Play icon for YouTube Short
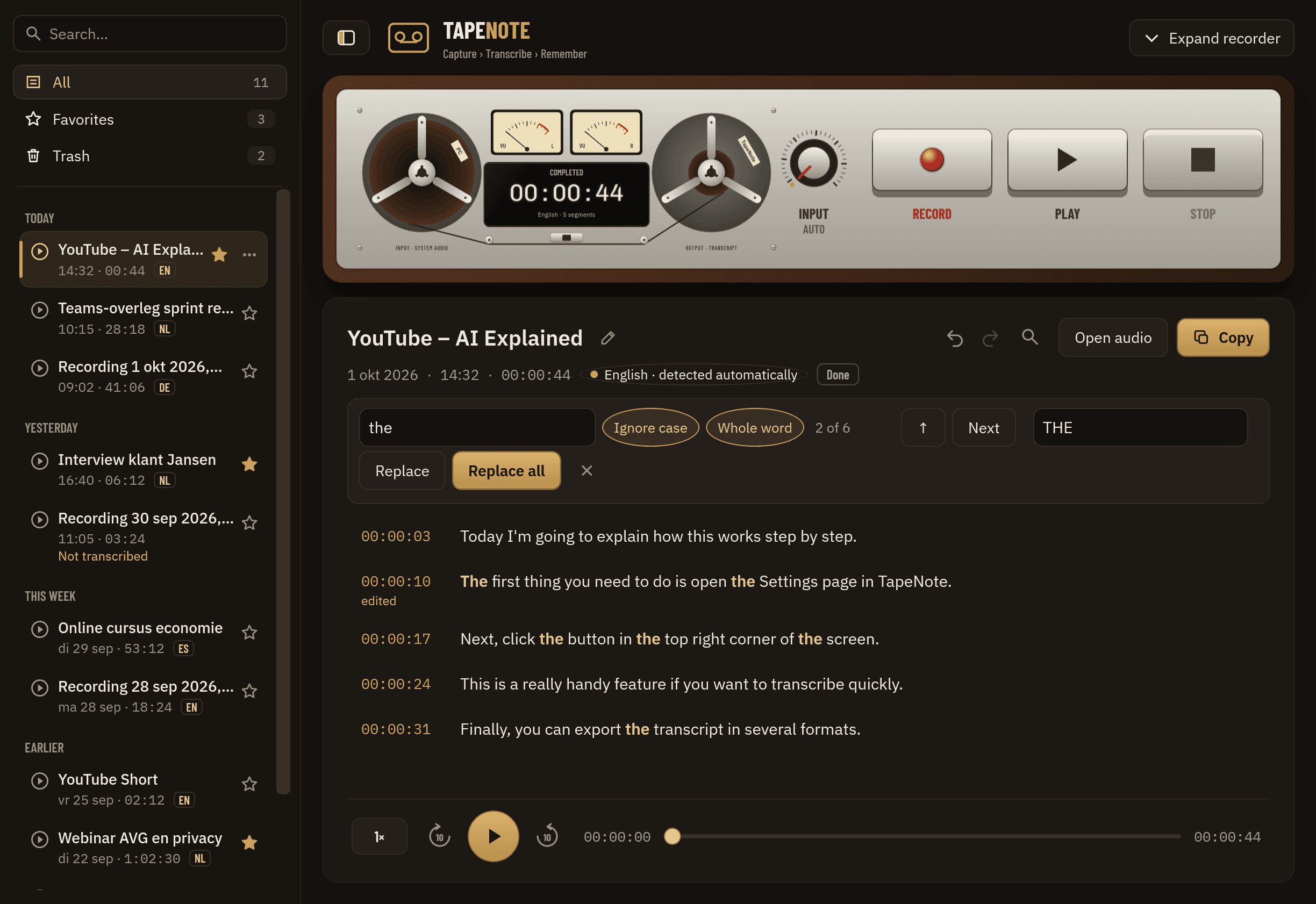The height and width of the screenshot is (904, 1316). tap(40, 781)
